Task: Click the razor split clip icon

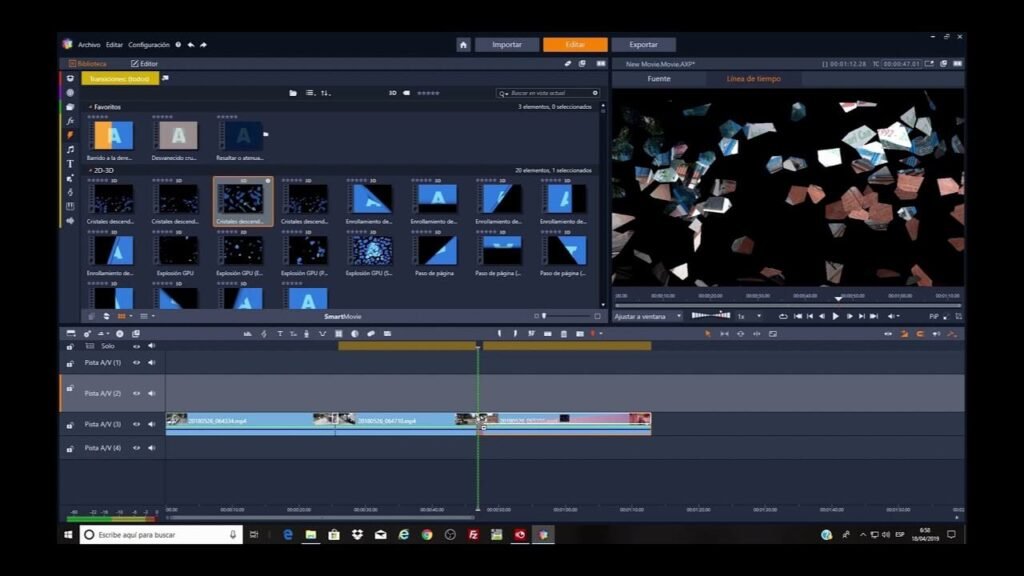Action: (548, 334)
